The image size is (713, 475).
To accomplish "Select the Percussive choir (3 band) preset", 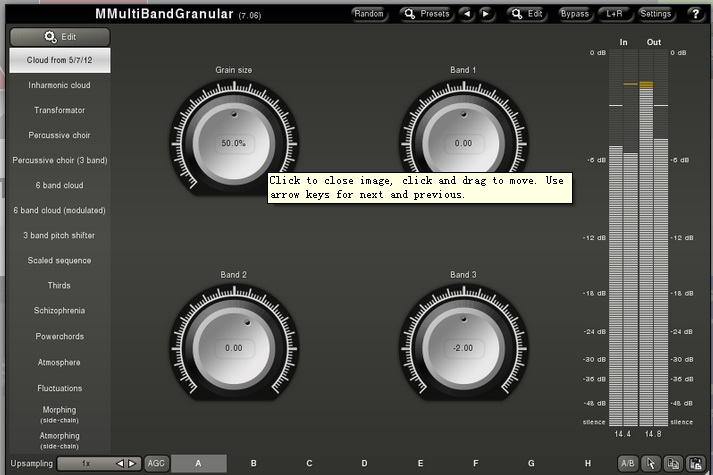I will [x=60, y=160].
